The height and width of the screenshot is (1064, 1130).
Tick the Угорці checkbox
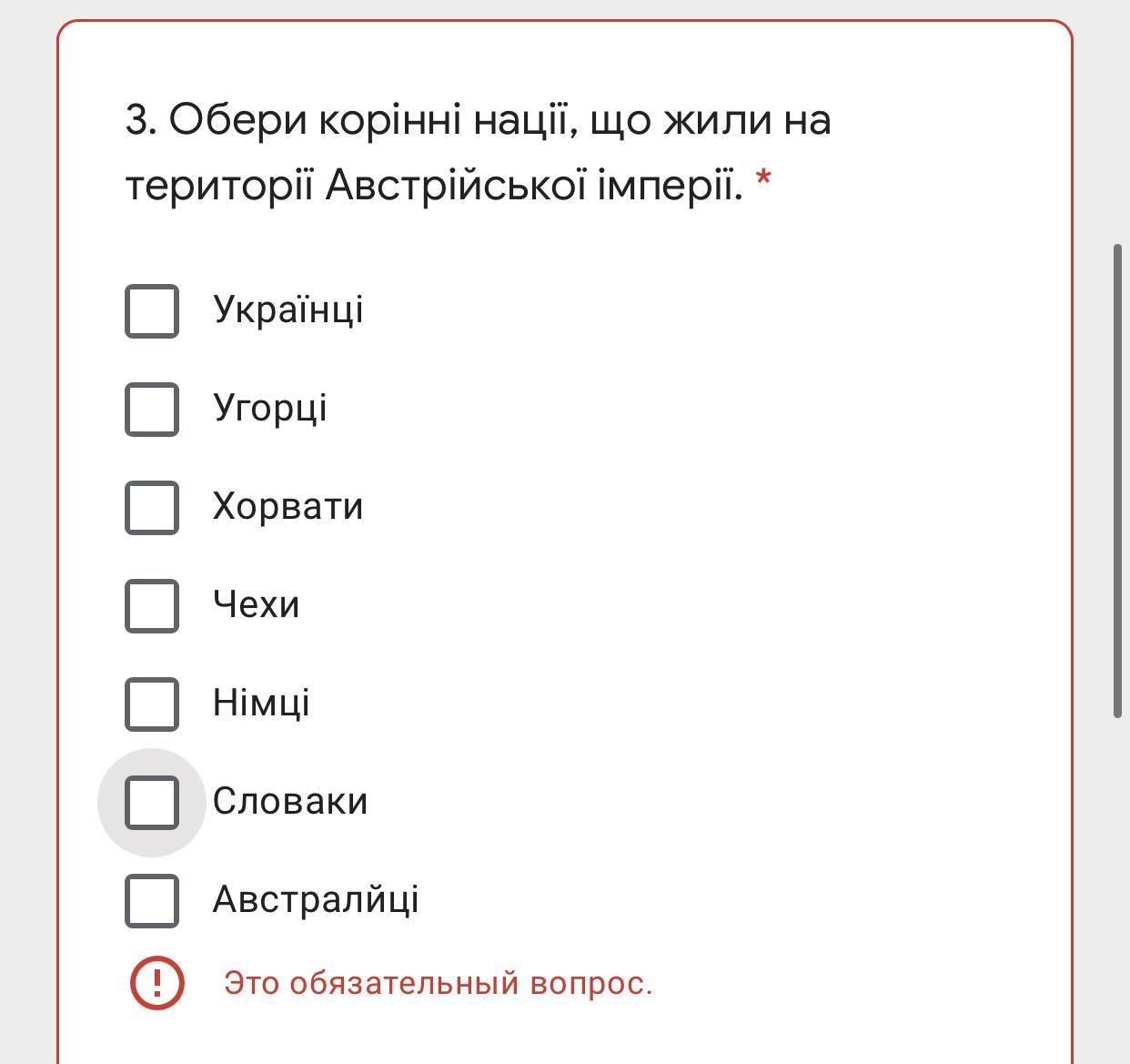pyautogui.click(x=151, y=410)
